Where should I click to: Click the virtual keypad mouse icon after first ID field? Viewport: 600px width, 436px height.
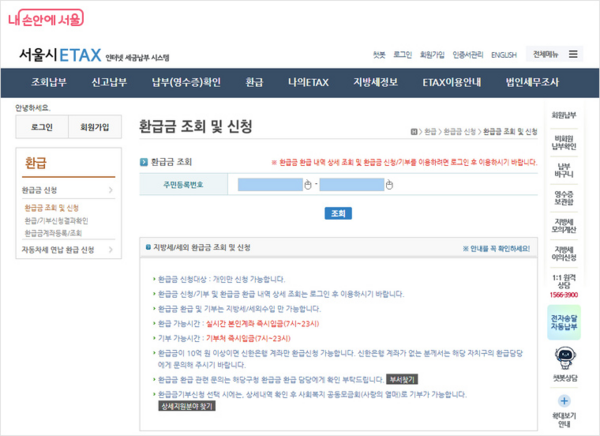tap(308, 185)
